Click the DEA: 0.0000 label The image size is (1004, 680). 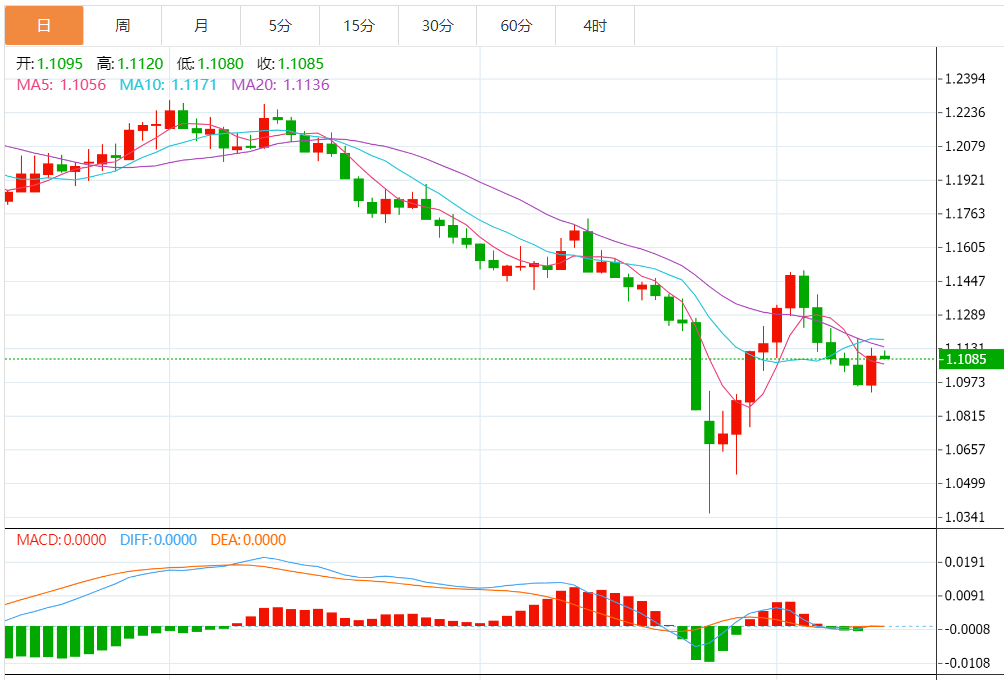tap(248, 540)
